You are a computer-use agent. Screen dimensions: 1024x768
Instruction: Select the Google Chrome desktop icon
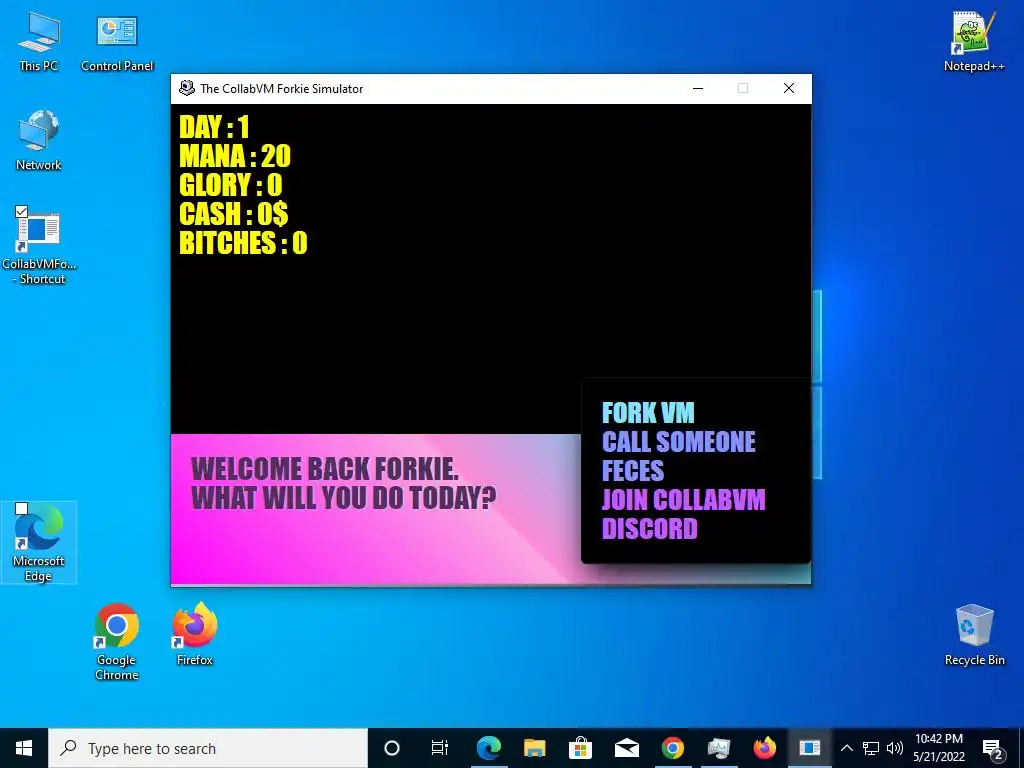pos(116,641)
